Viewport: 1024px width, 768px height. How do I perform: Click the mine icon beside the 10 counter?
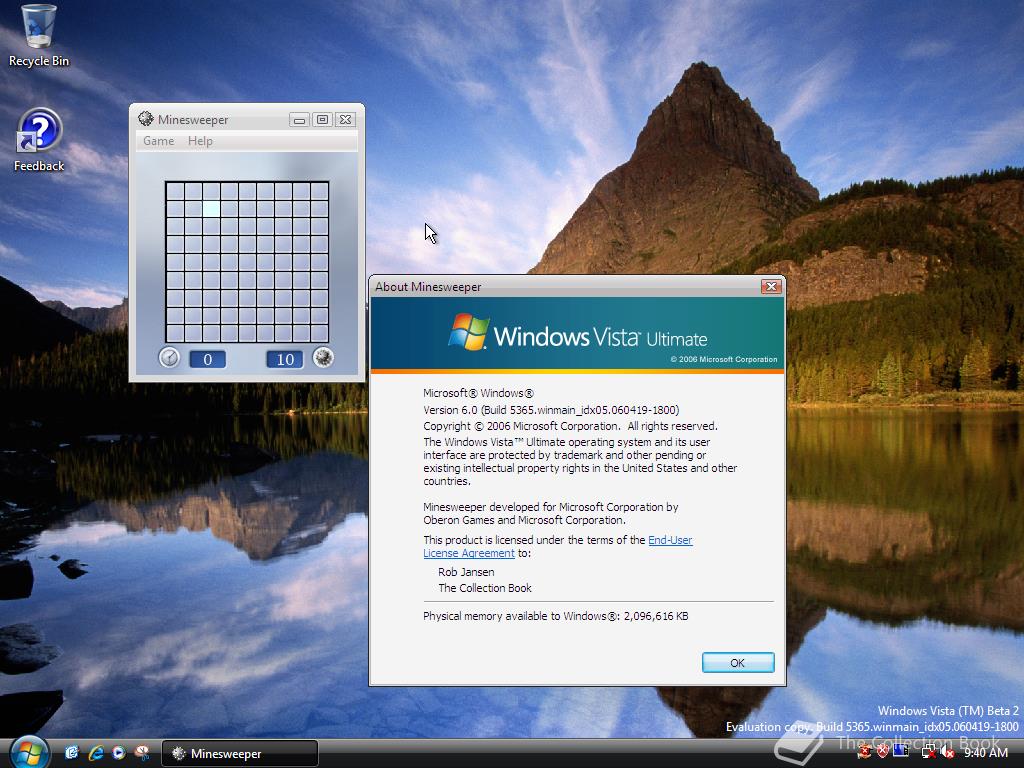(323, 358)
